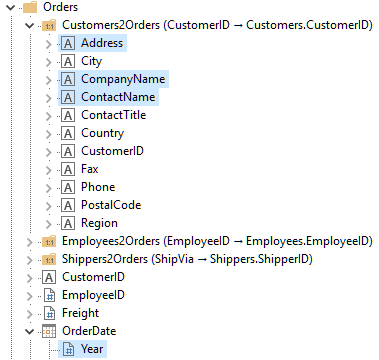Image resolution: width=379 pixels, height=360 pixels.
Task: Select the Freight field label
Action: click(x=80, y=313)
